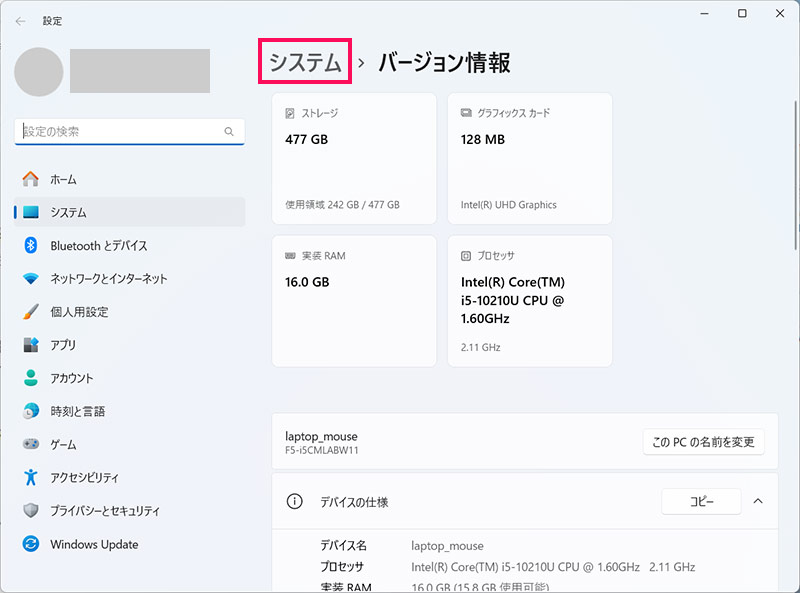The image size is (800, 593).
Task: Click the 時刻と言語 globe clock icon
Action: click(x=31, y=411)
